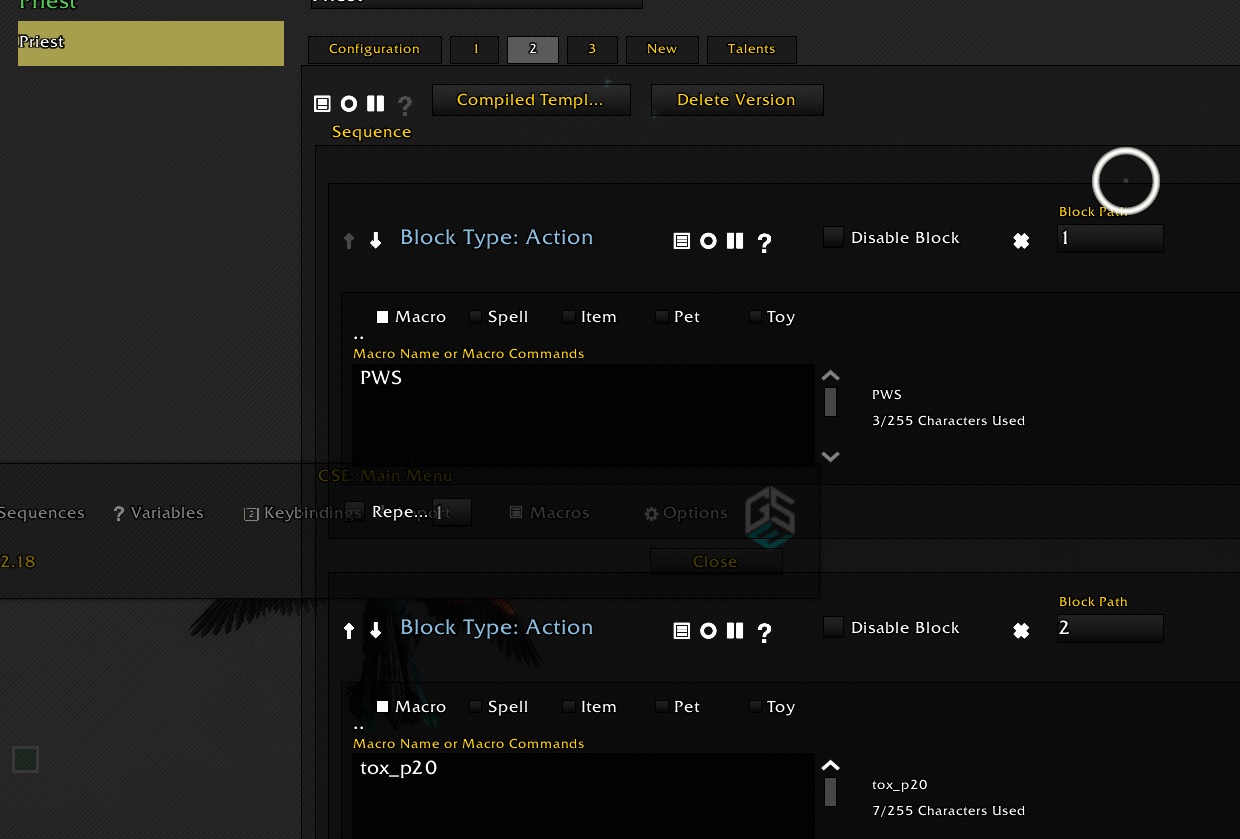Open Variables in GSE Main Menu
This screenshot has width=1240, height=839.
click(x=158, y=513)
